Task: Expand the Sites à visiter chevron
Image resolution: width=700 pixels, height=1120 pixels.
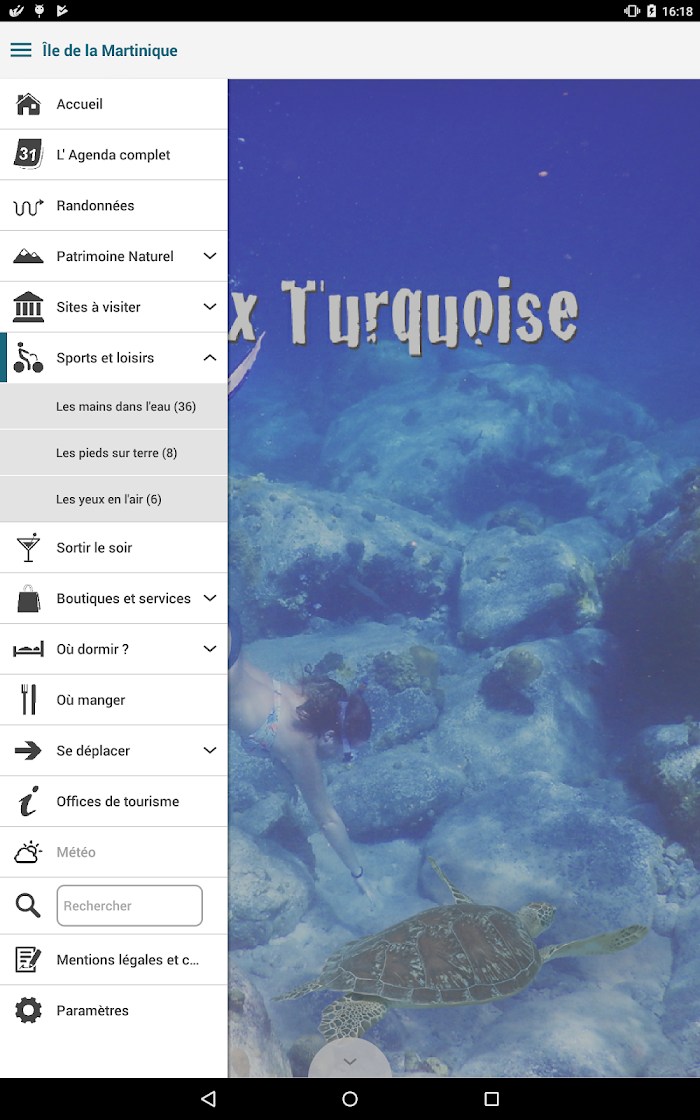Action: click(209, 306)
